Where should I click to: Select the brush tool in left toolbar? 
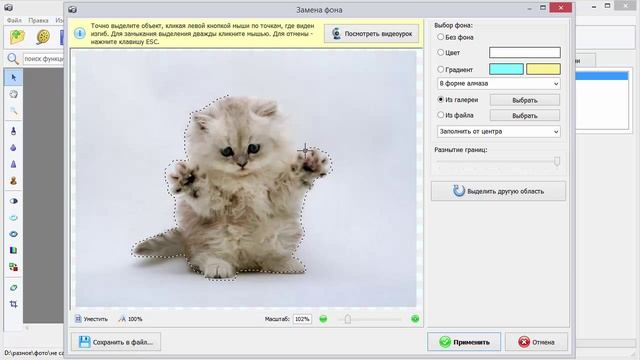(x=13, y=131)
